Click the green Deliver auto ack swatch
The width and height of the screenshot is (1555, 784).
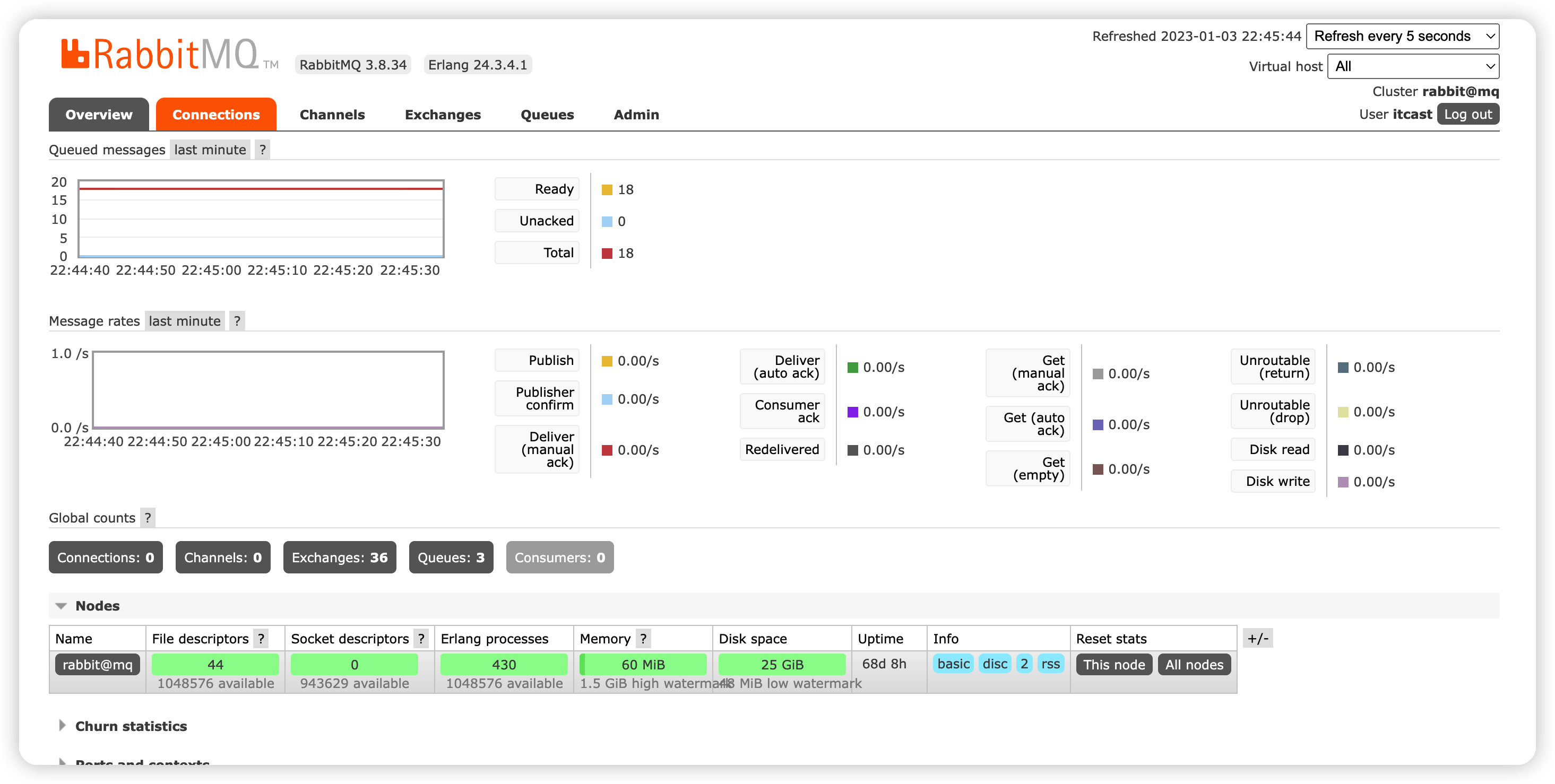point(852,368)
